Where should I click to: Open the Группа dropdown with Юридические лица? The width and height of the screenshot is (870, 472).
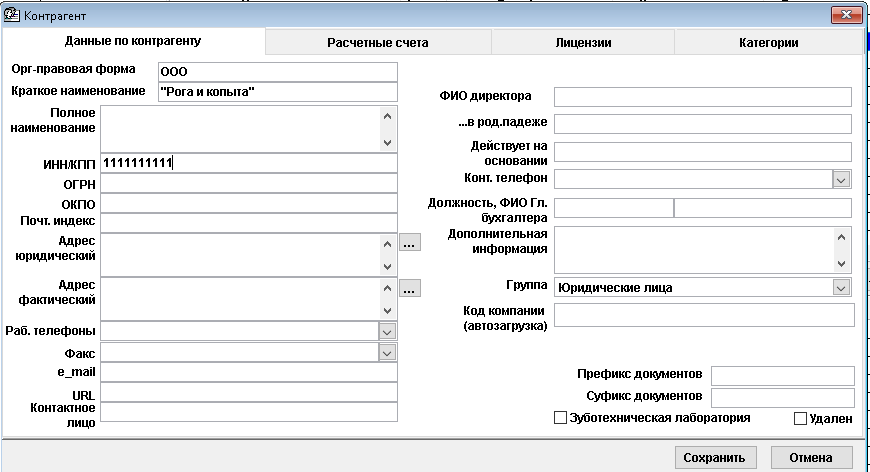pyautogui.click(x=841, y=288)
